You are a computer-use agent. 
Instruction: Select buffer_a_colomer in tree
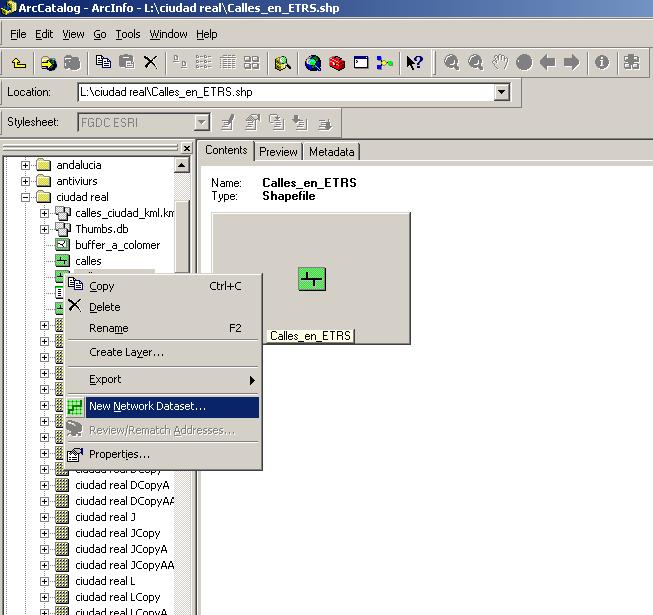pyautogui.click(x=117, y=245)
